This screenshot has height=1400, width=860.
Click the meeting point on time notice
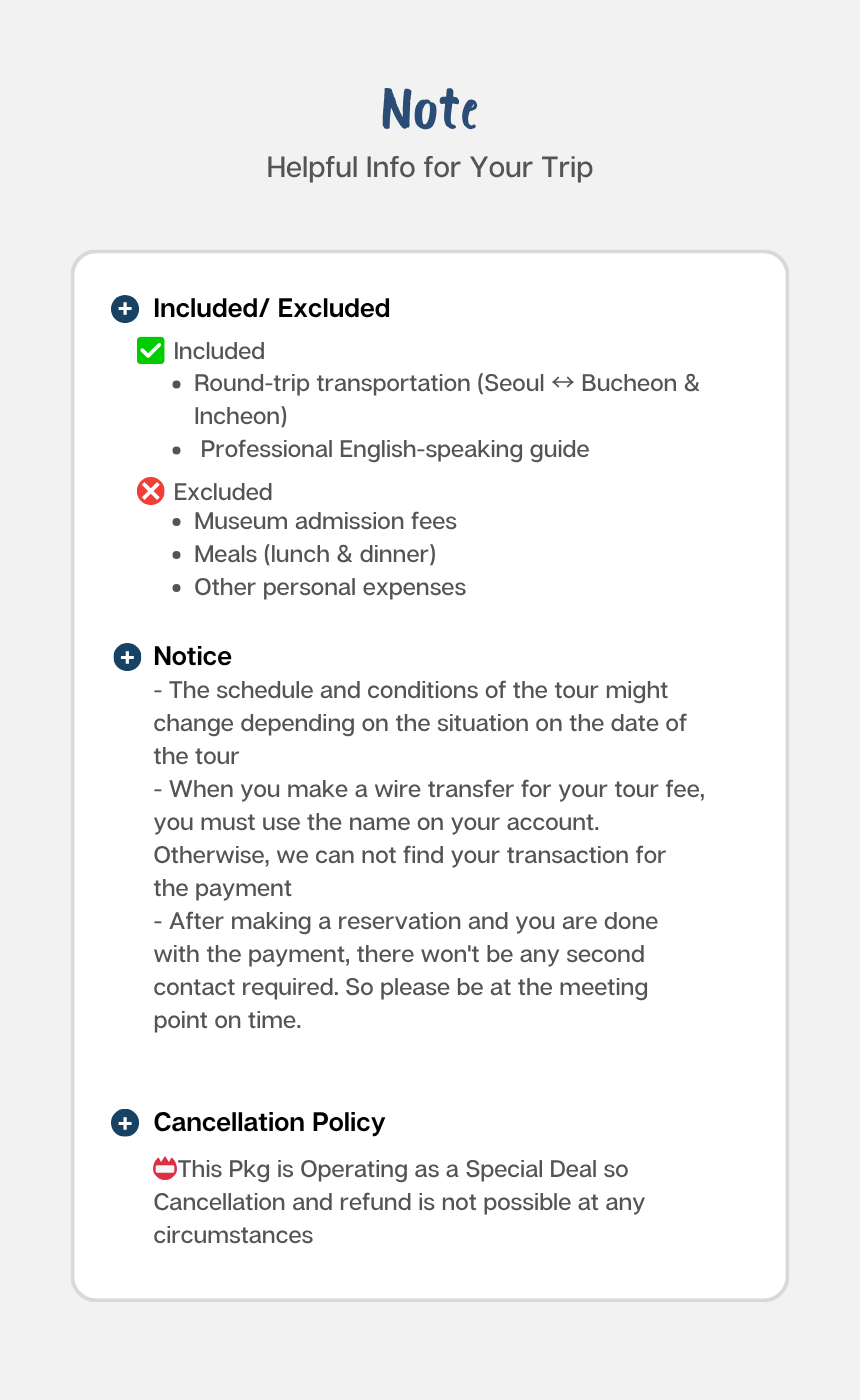pos(405,970)
